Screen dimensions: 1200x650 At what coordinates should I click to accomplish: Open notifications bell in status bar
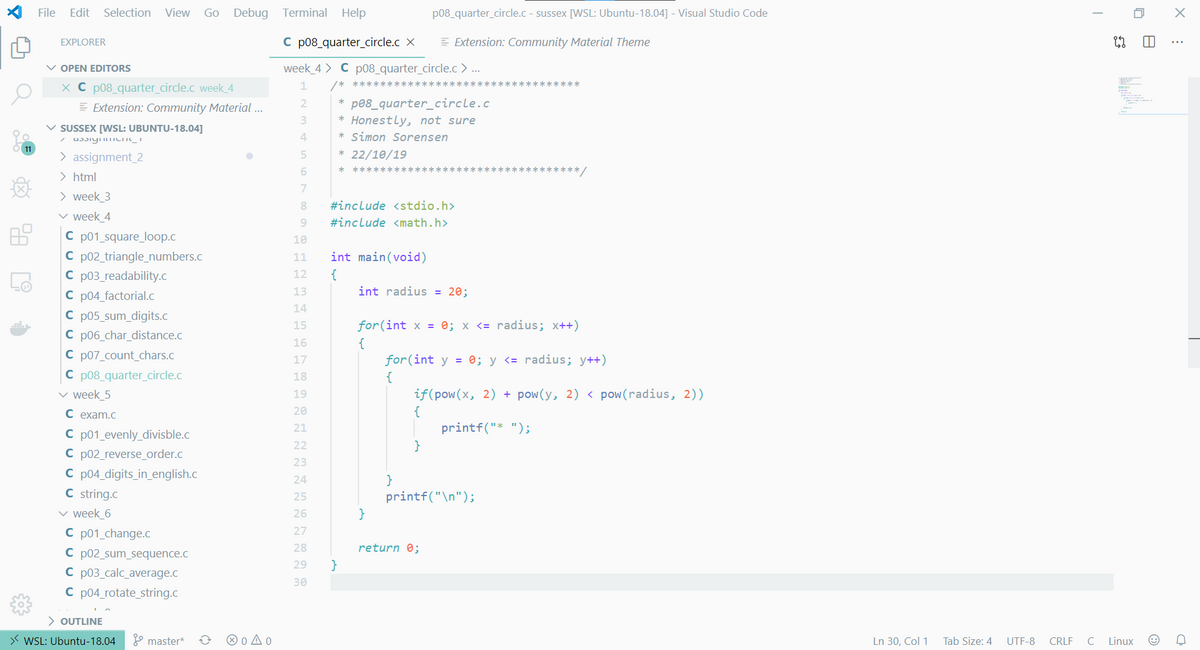pos(1180,640)
